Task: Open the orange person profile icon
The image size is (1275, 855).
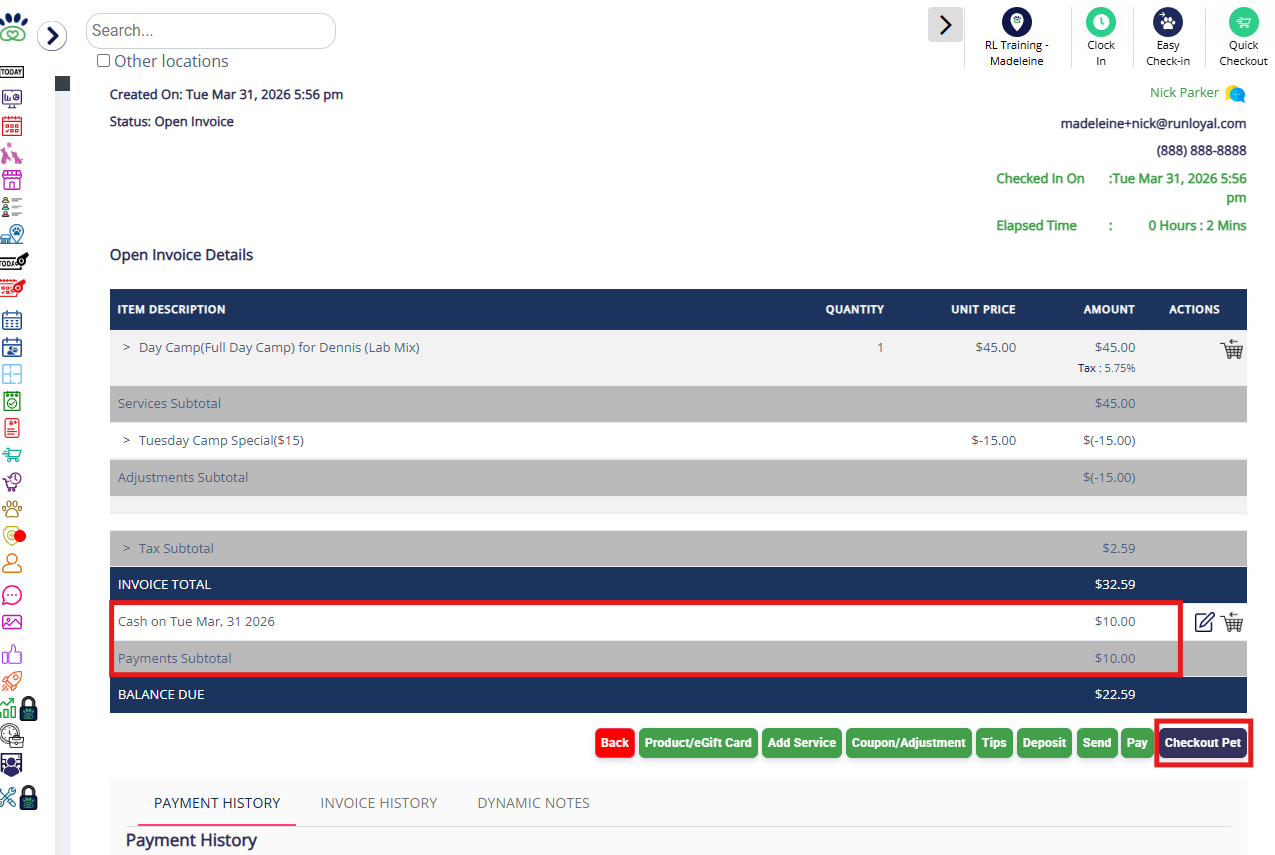Action: [x=12, y=563]
